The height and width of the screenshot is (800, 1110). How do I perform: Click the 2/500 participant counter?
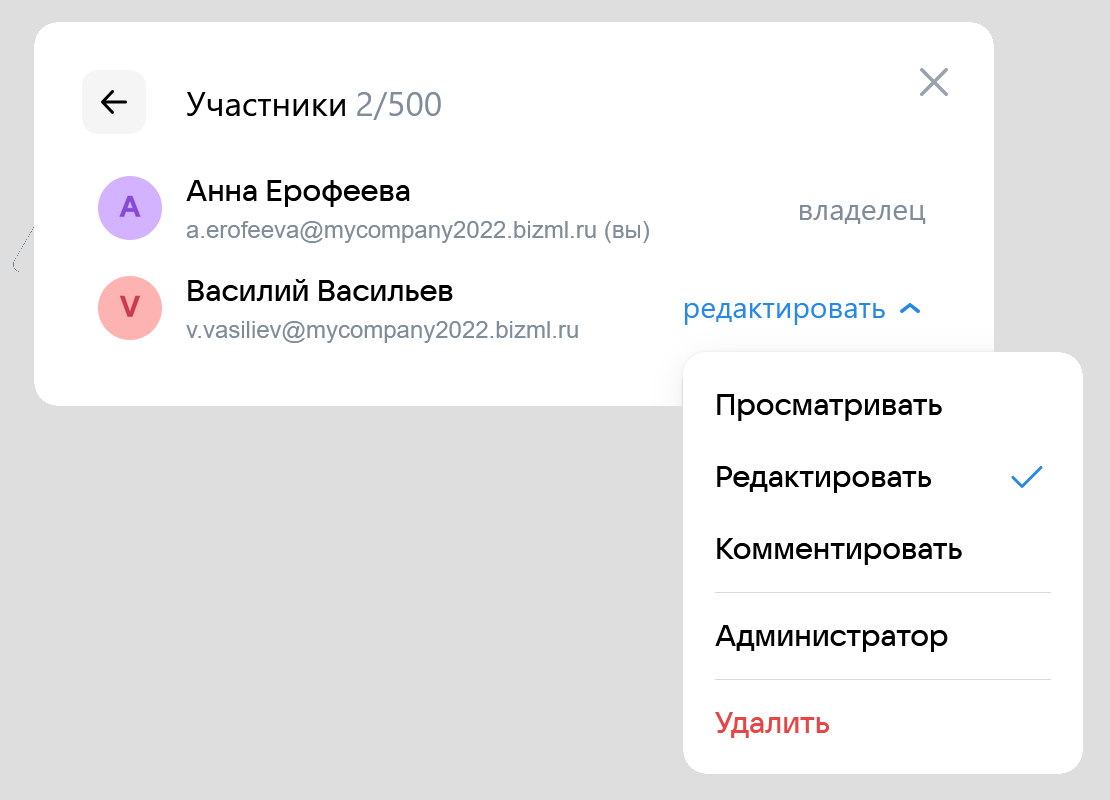click(x=399, y=105)
